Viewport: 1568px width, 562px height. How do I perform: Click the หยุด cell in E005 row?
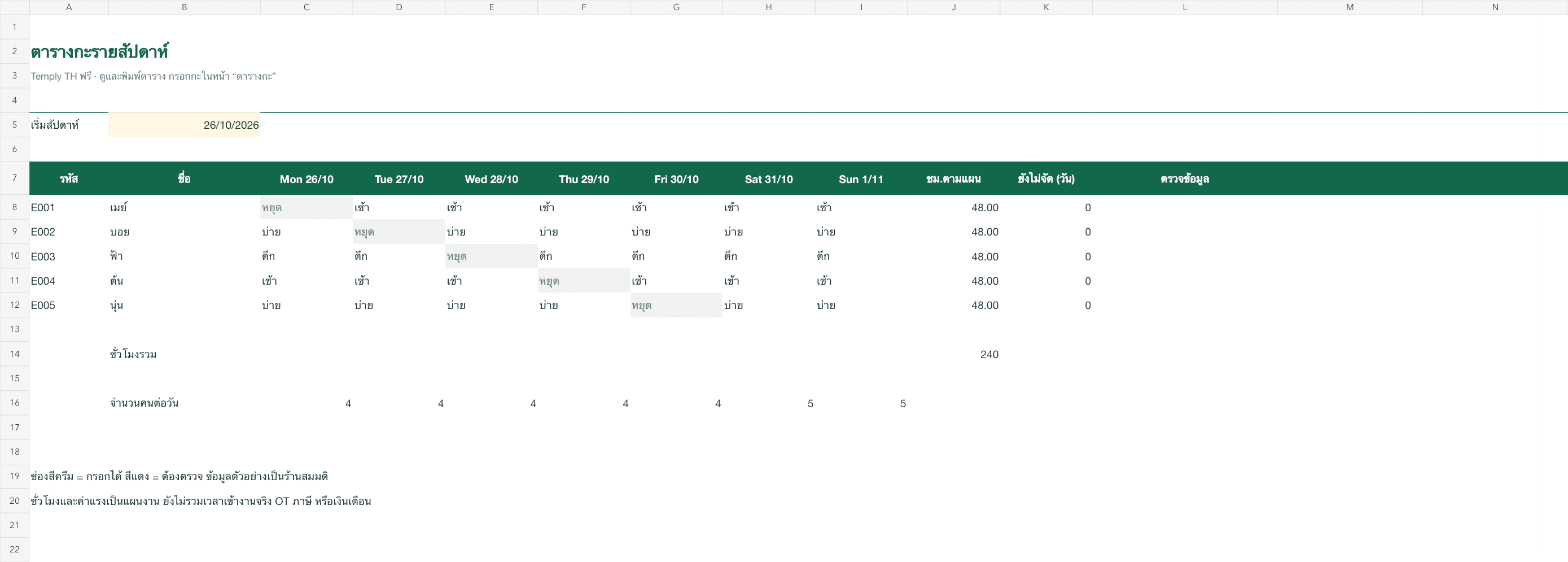click(x=676, y=305)
